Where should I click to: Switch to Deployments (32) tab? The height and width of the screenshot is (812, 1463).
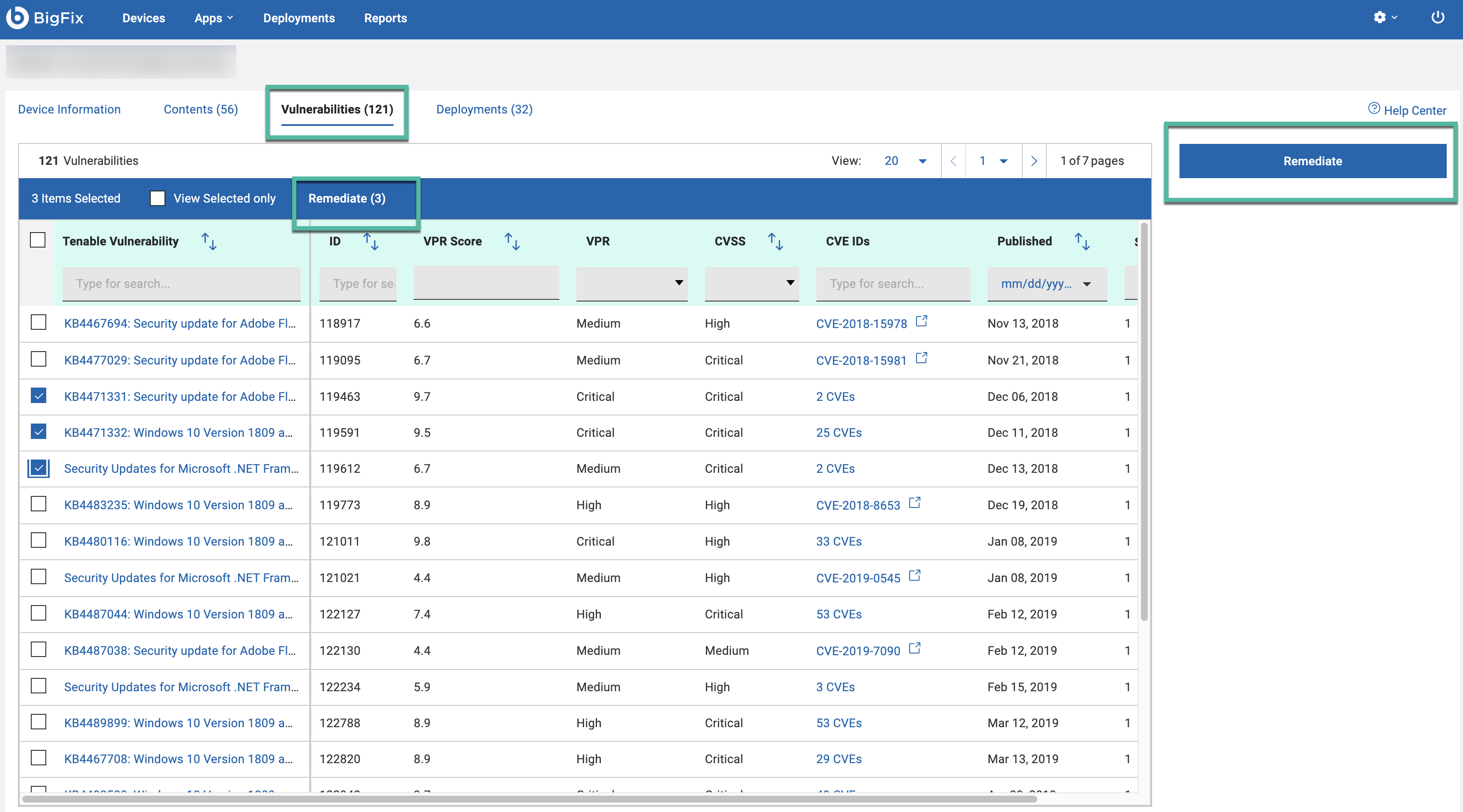[484, 109]
